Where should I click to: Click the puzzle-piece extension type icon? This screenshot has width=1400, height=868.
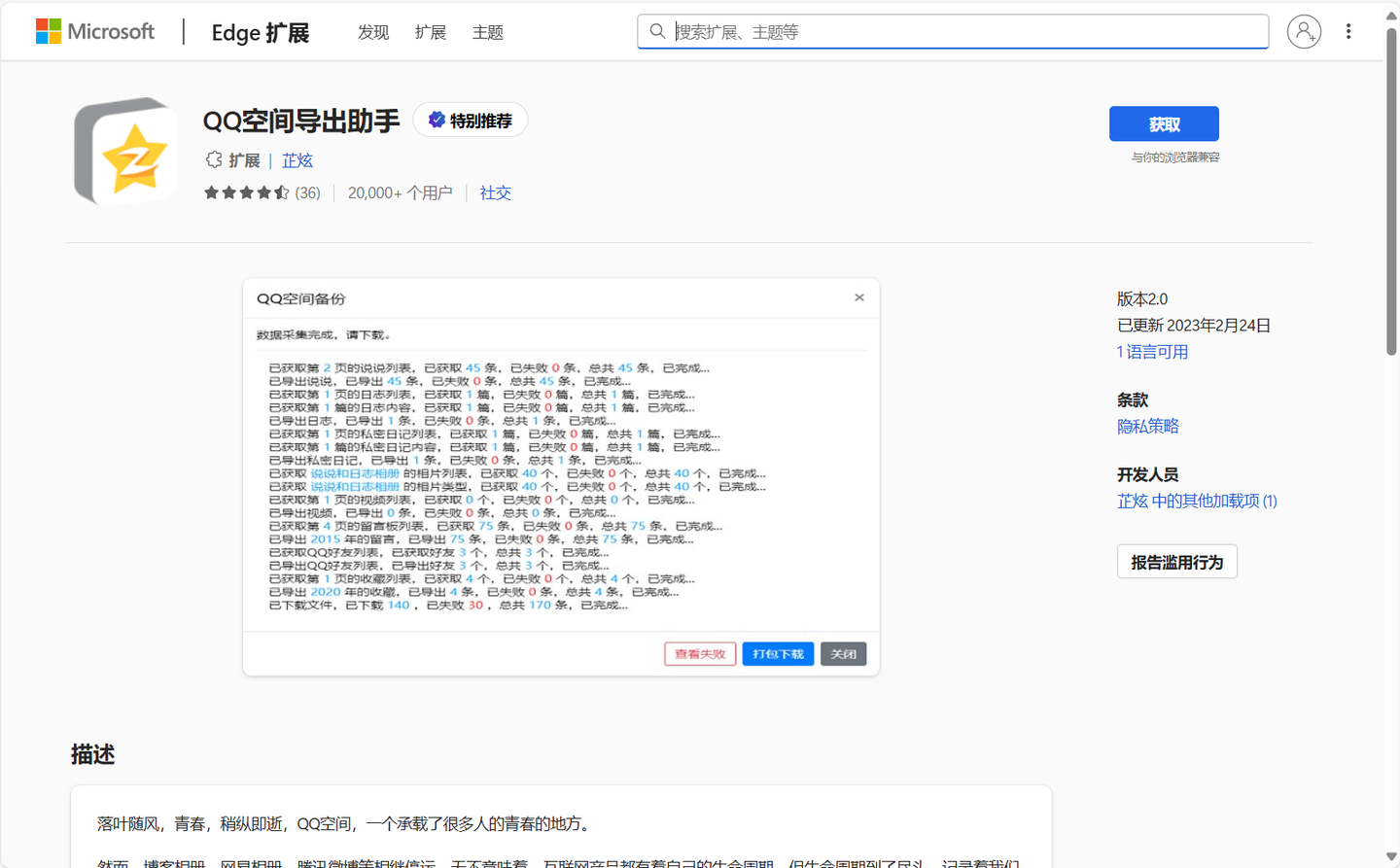[x=214, y=159]
